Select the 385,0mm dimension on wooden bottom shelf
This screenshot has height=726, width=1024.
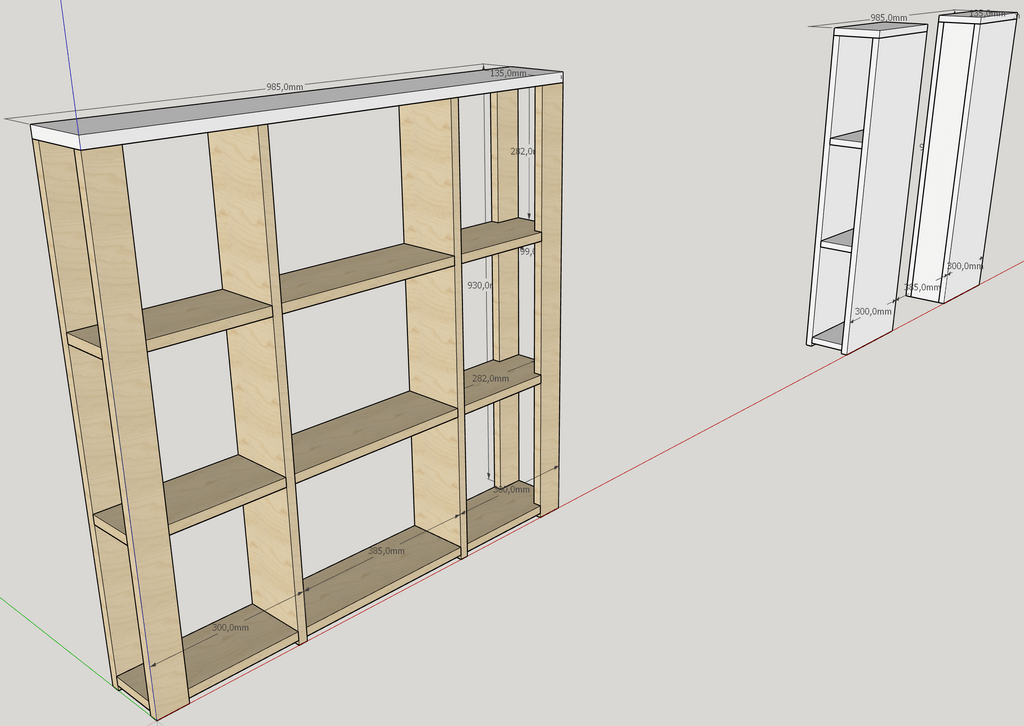point(386,552)
